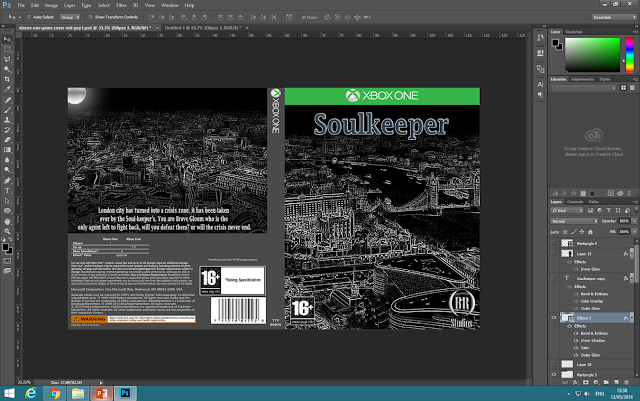This screenshot has height=401, width=640.
Task: Hide the Ellipse 3 layer
Action: pyautogui.click(x=554, y=318)
